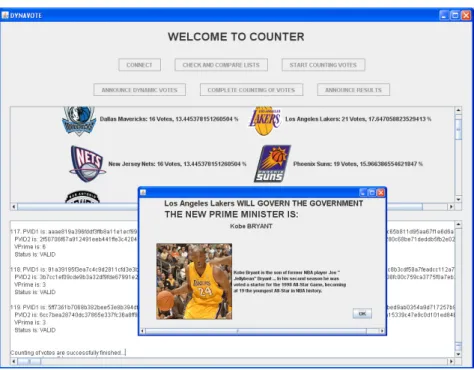Screen dimensions: 474x370
Task: Click the result dialog title bar icon
Action: 143,192
